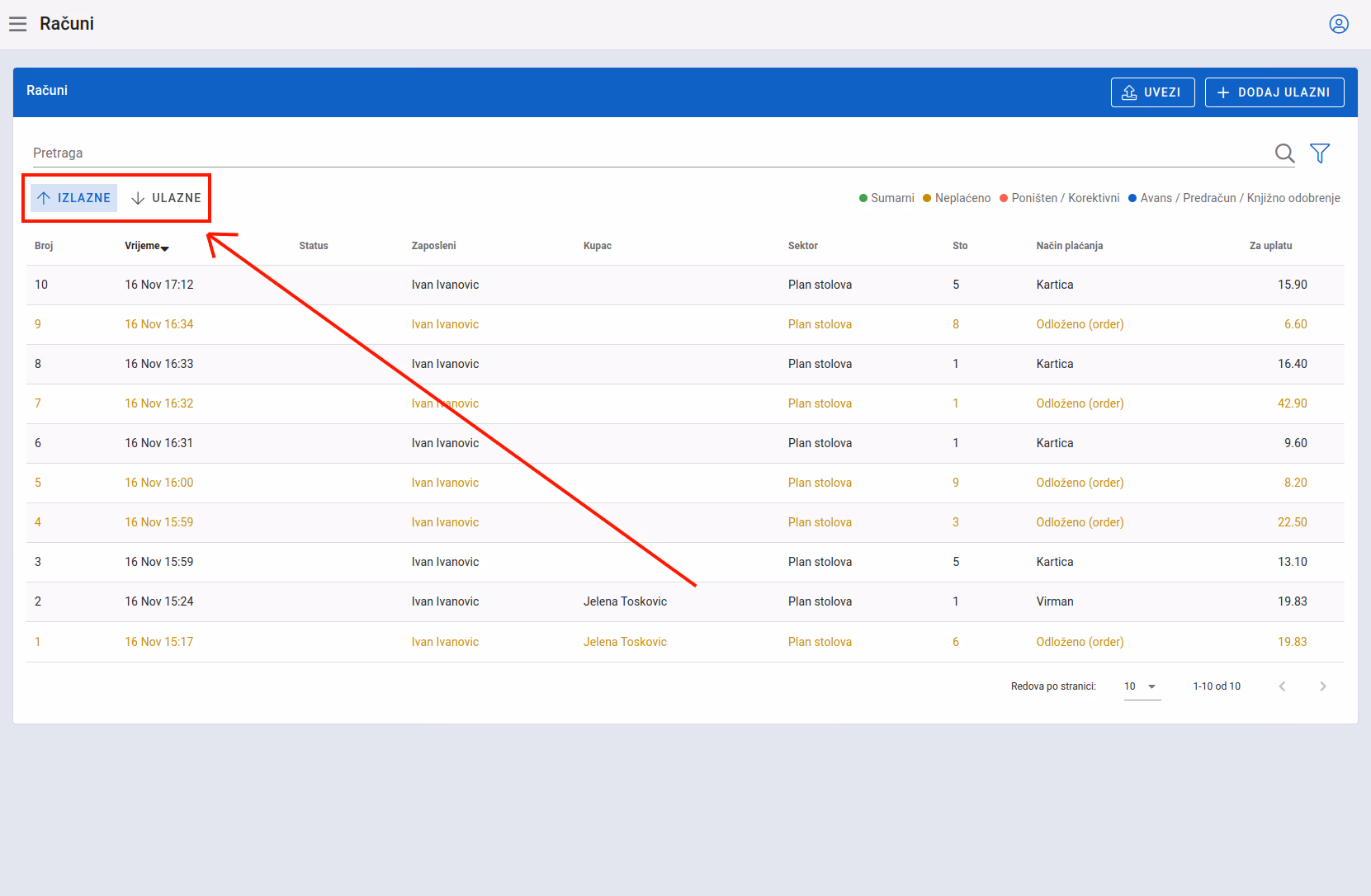Click Odloženo (order) in invoice 5
Viewport: 1371px width, 896px height.
point(1080,483)
